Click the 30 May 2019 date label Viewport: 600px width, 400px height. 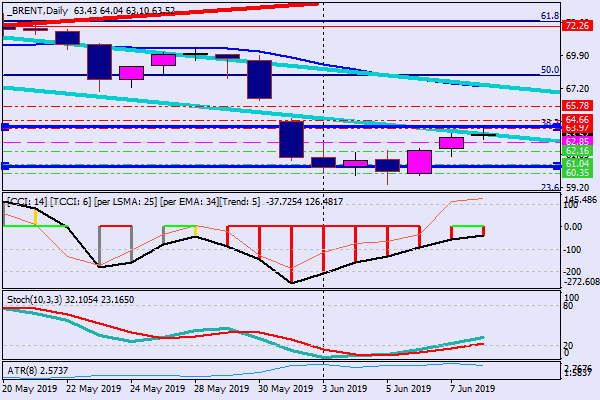(285, 389)
